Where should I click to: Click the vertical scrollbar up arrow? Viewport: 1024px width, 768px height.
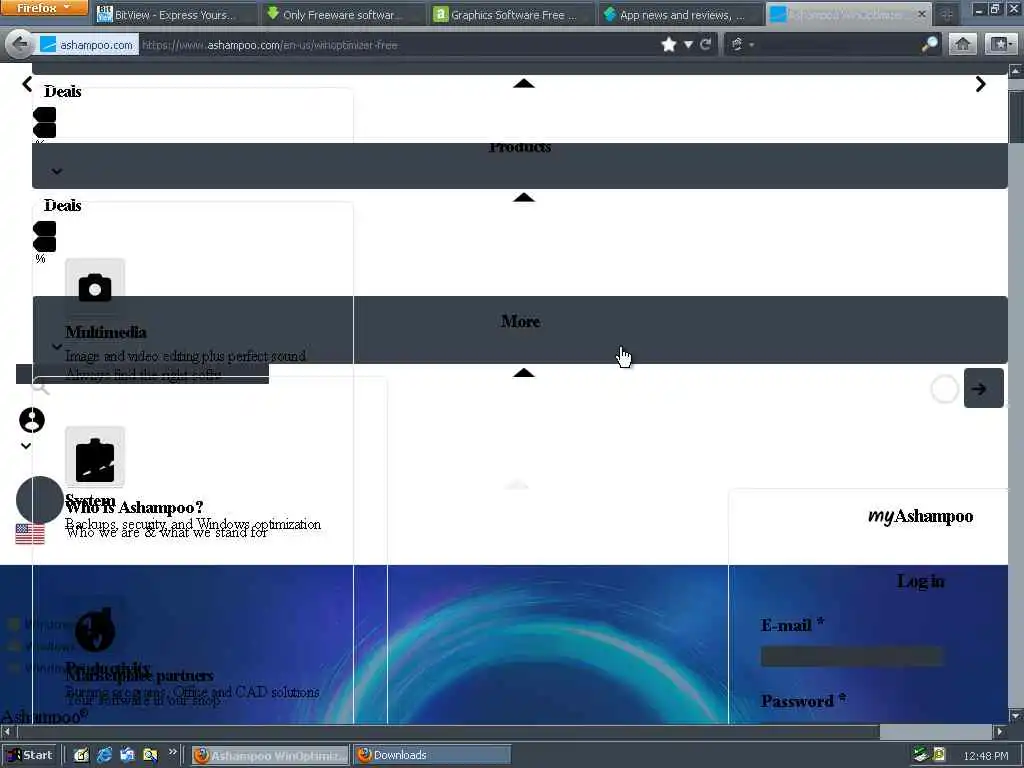tap(1016, 71)
